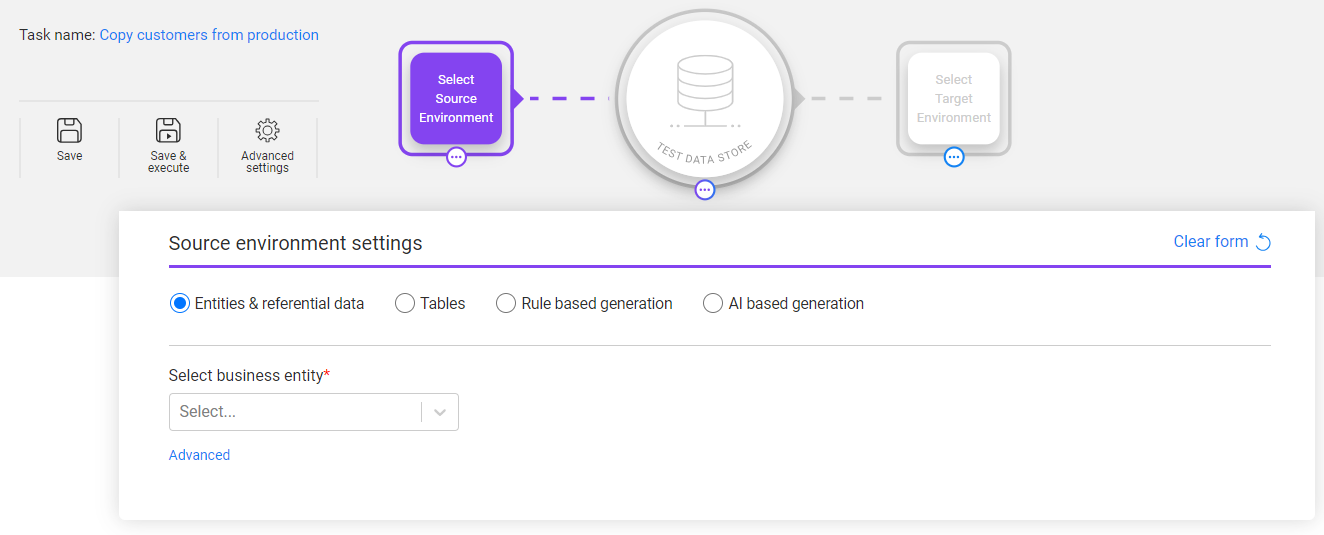Expand the business entity dropdown chevron
Screen dimensions: 1324x535
coord(440,412)
